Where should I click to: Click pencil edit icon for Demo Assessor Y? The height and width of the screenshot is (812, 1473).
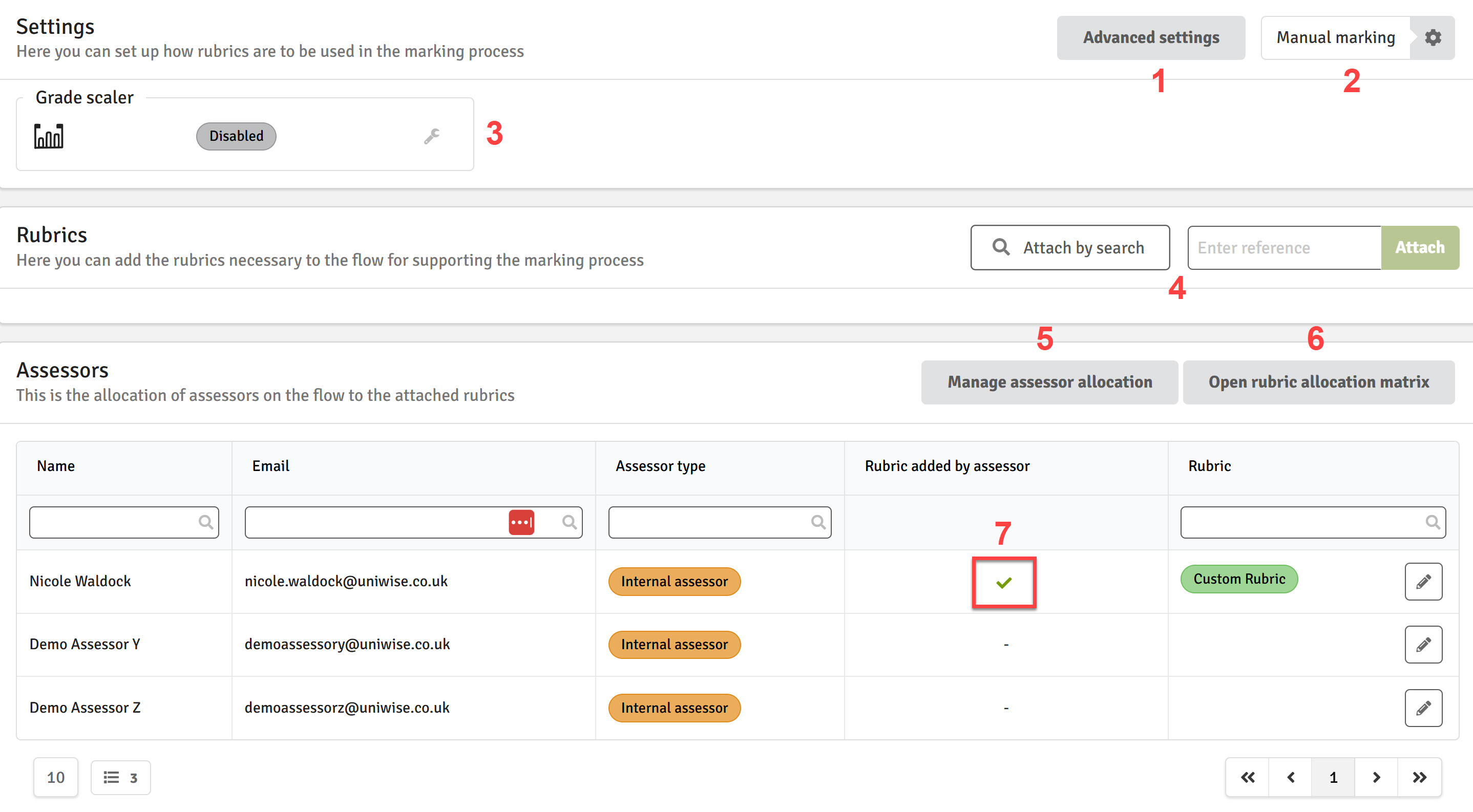(x=1423, y=645)
